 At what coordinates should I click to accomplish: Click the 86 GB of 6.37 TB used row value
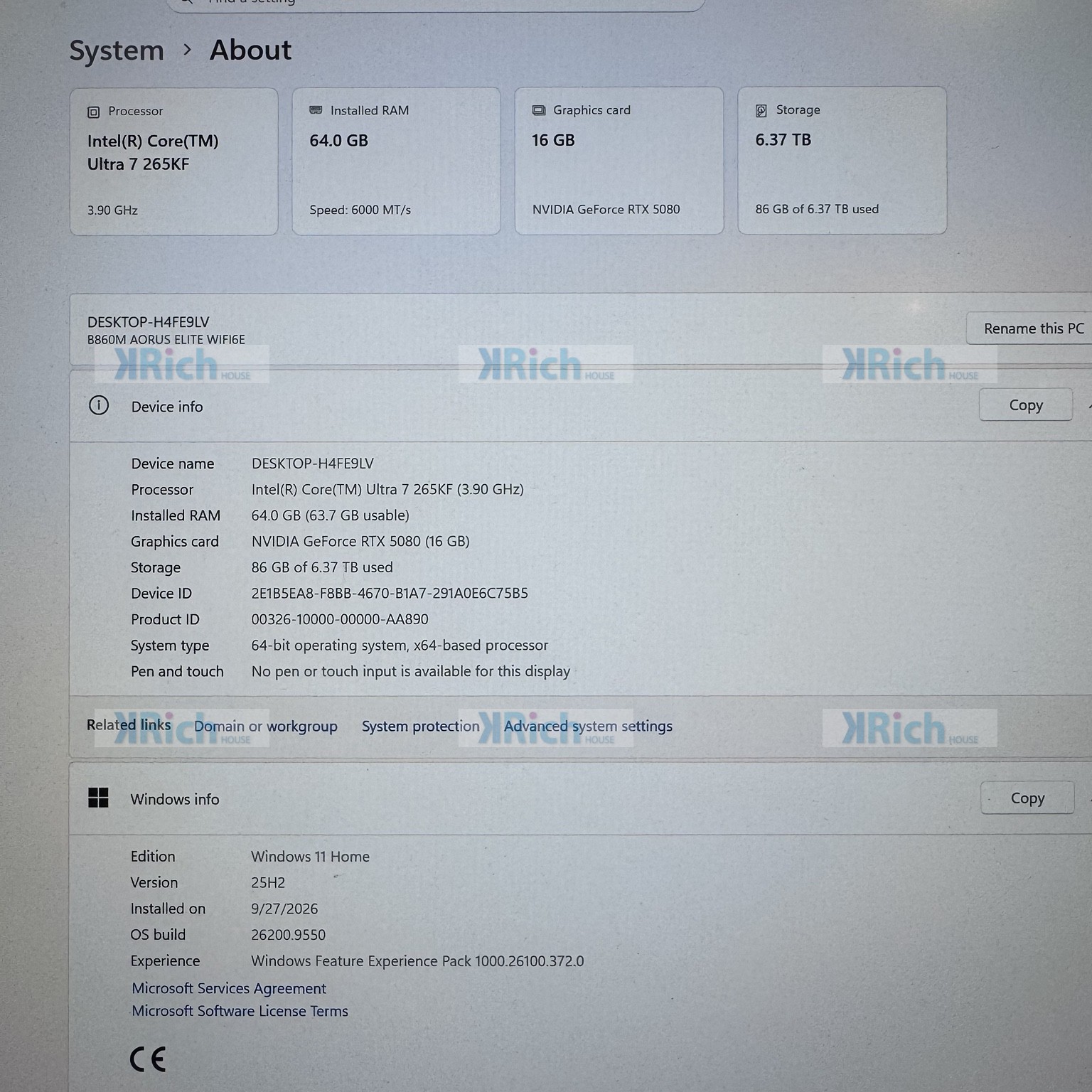tap(322, 567)
